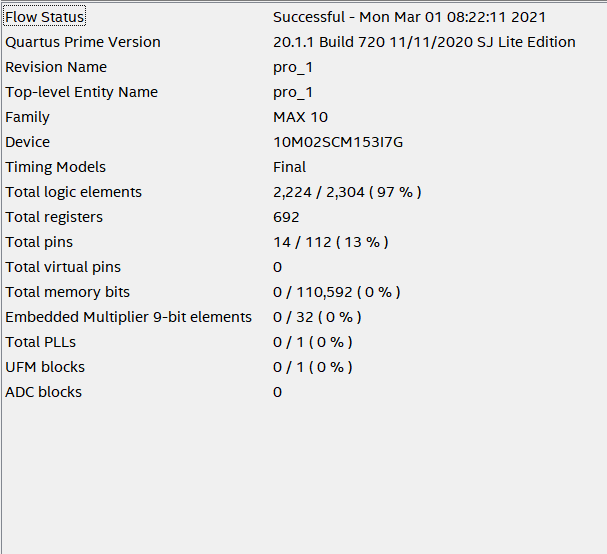Select the Total PLLs label
Image resolution: width=607 pixels, height=554 pixels.
pyautogui.click(x=39, y=342)
